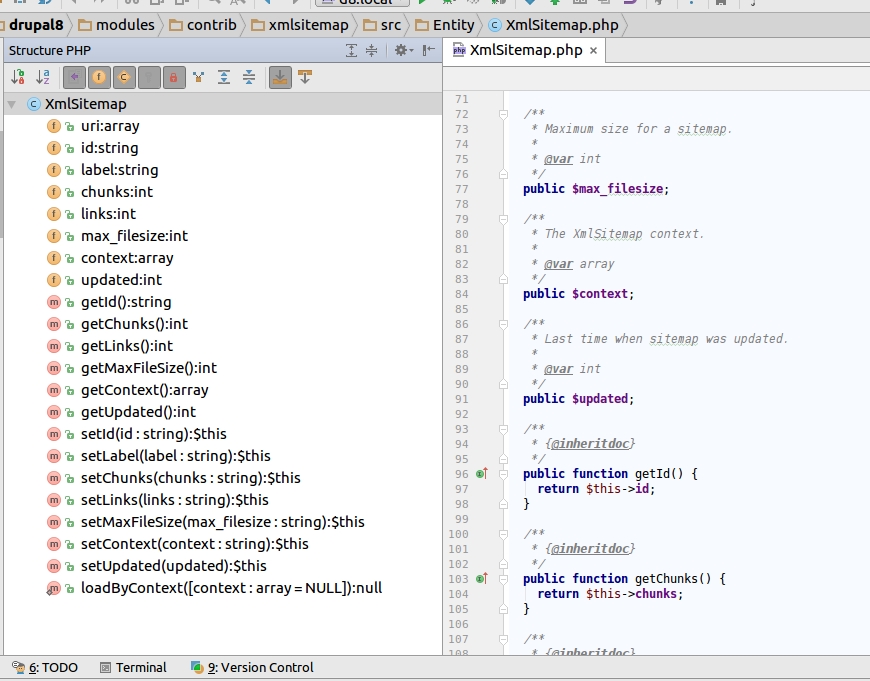This screenshot has width=870, height=681.
Task: Click the xmlsitemap folder breadcrumb
Action: [x=300, y=25]
